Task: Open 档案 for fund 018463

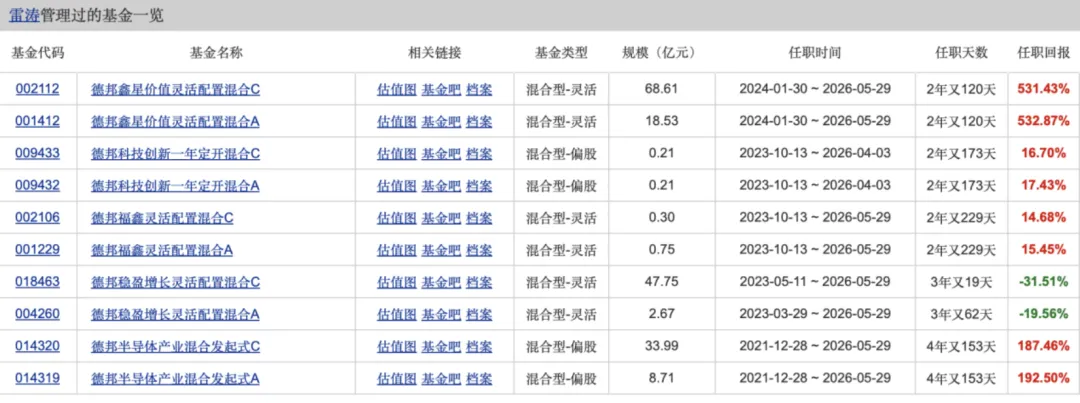Action: (479, 282)
